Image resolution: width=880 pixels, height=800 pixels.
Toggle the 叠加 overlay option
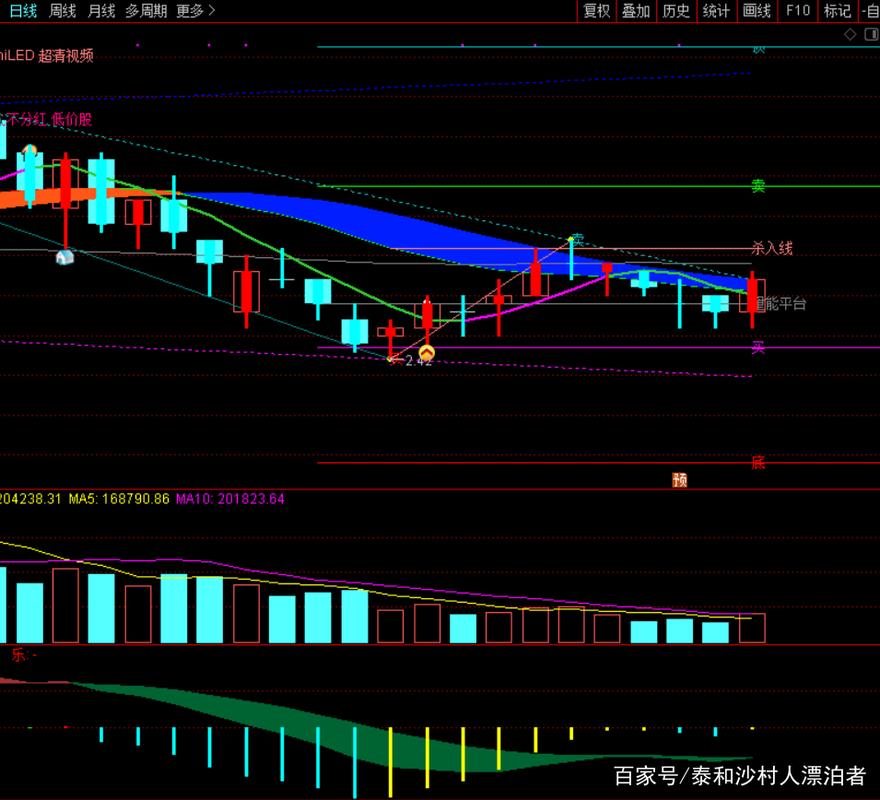pyautogui.click(x=636, y=11)
